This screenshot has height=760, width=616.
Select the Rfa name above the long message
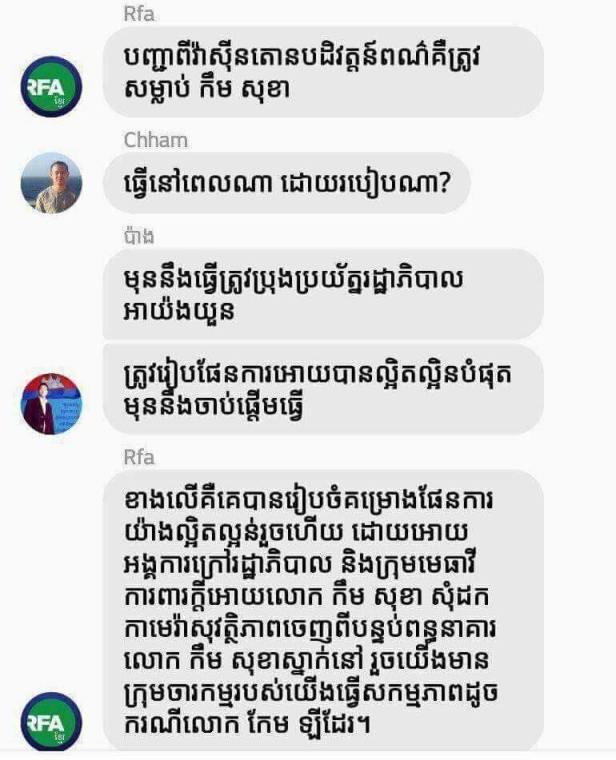[139, 457]
